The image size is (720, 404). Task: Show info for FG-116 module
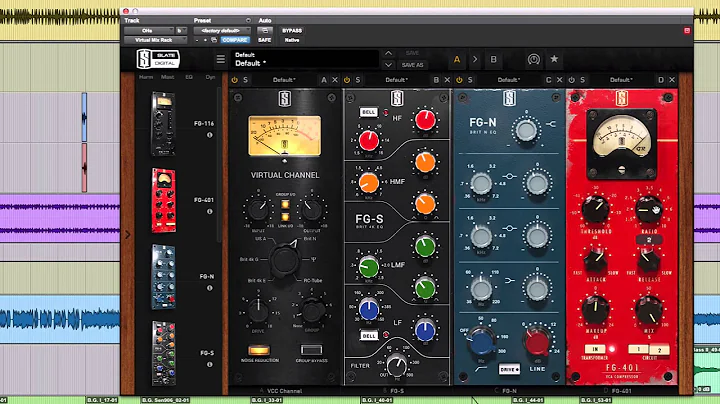point(209,135)
